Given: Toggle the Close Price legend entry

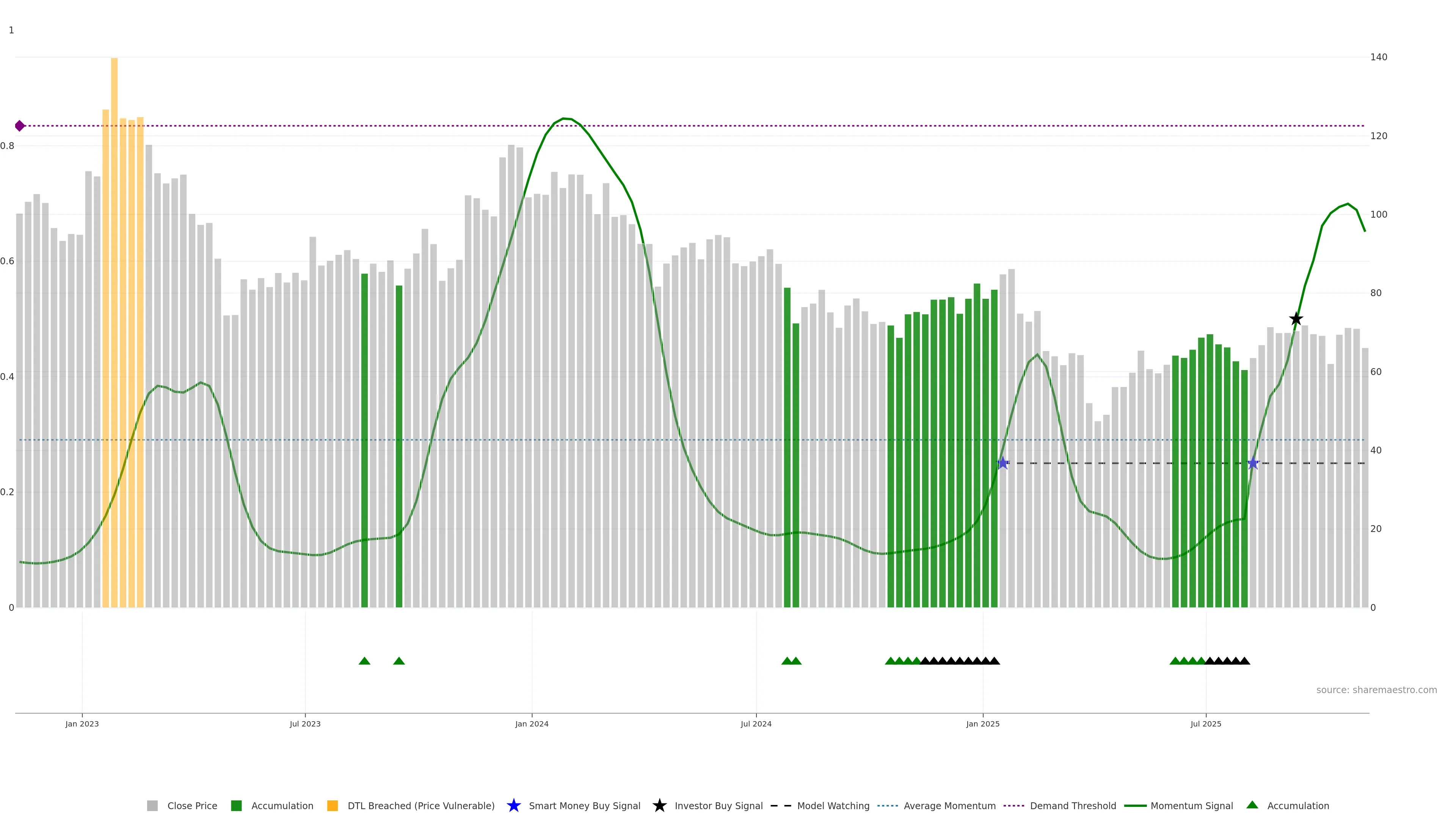Looking at the screenshot, I should pos(191,805).
